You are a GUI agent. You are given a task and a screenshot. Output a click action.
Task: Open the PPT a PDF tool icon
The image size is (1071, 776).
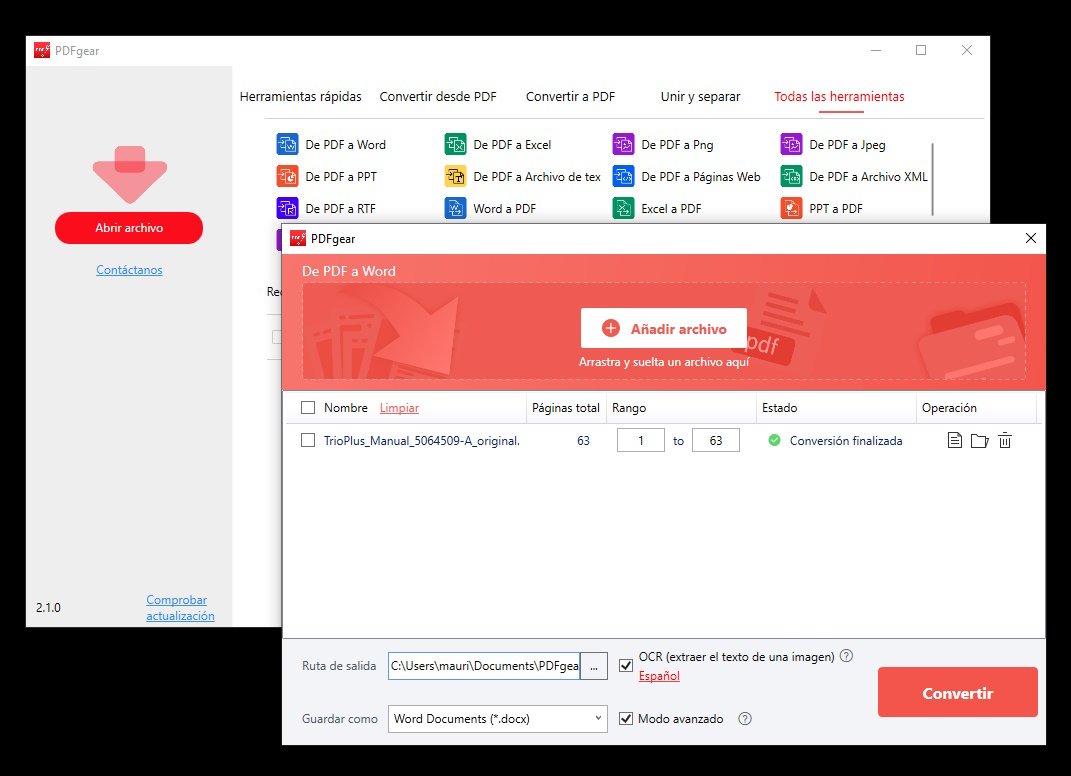pos(791,208)
